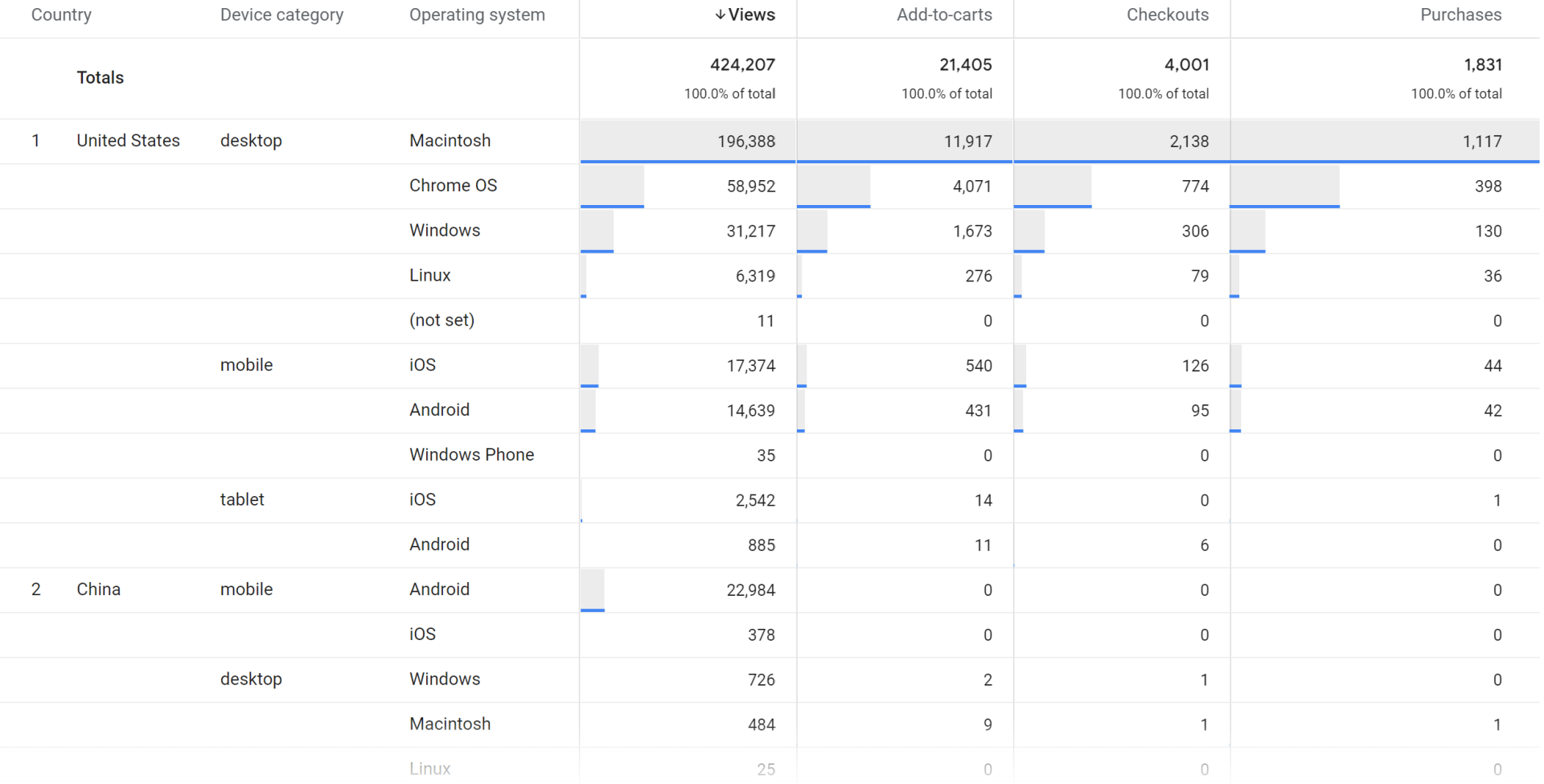The width and height of the screenshot is (1544, 784).
Task: Click checkouts value 774
Action: point(1196,187)
